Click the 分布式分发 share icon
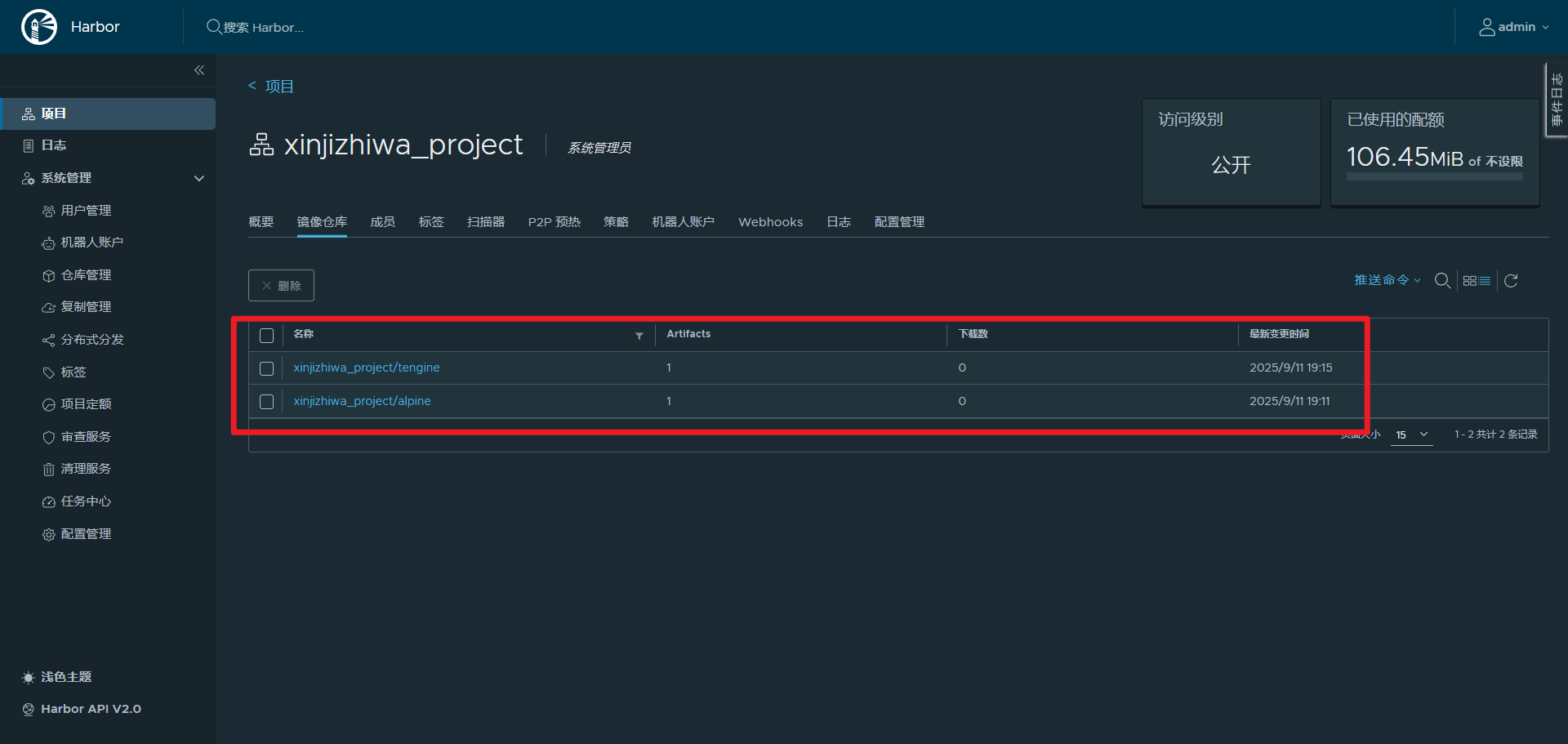Viewport: 1568px width, 744px height. tap(48, 340)
